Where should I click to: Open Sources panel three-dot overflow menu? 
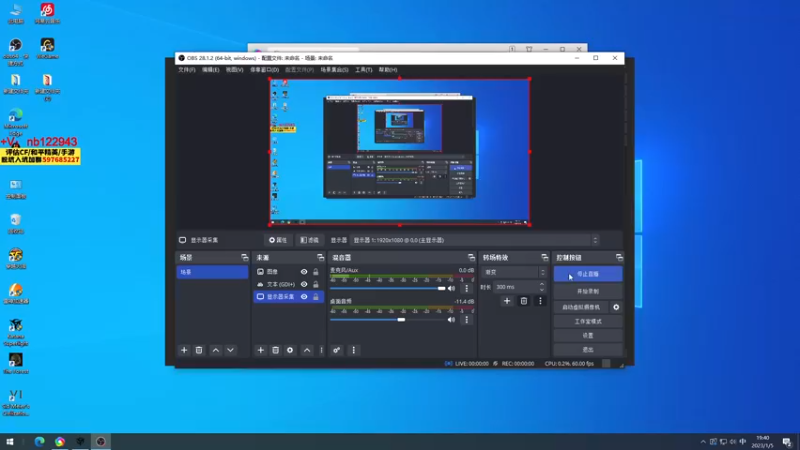coord(321,350)
